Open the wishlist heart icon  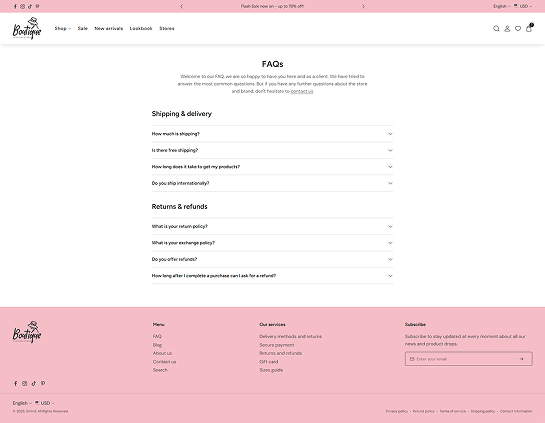pyautogui.click(x=518, y=29)
